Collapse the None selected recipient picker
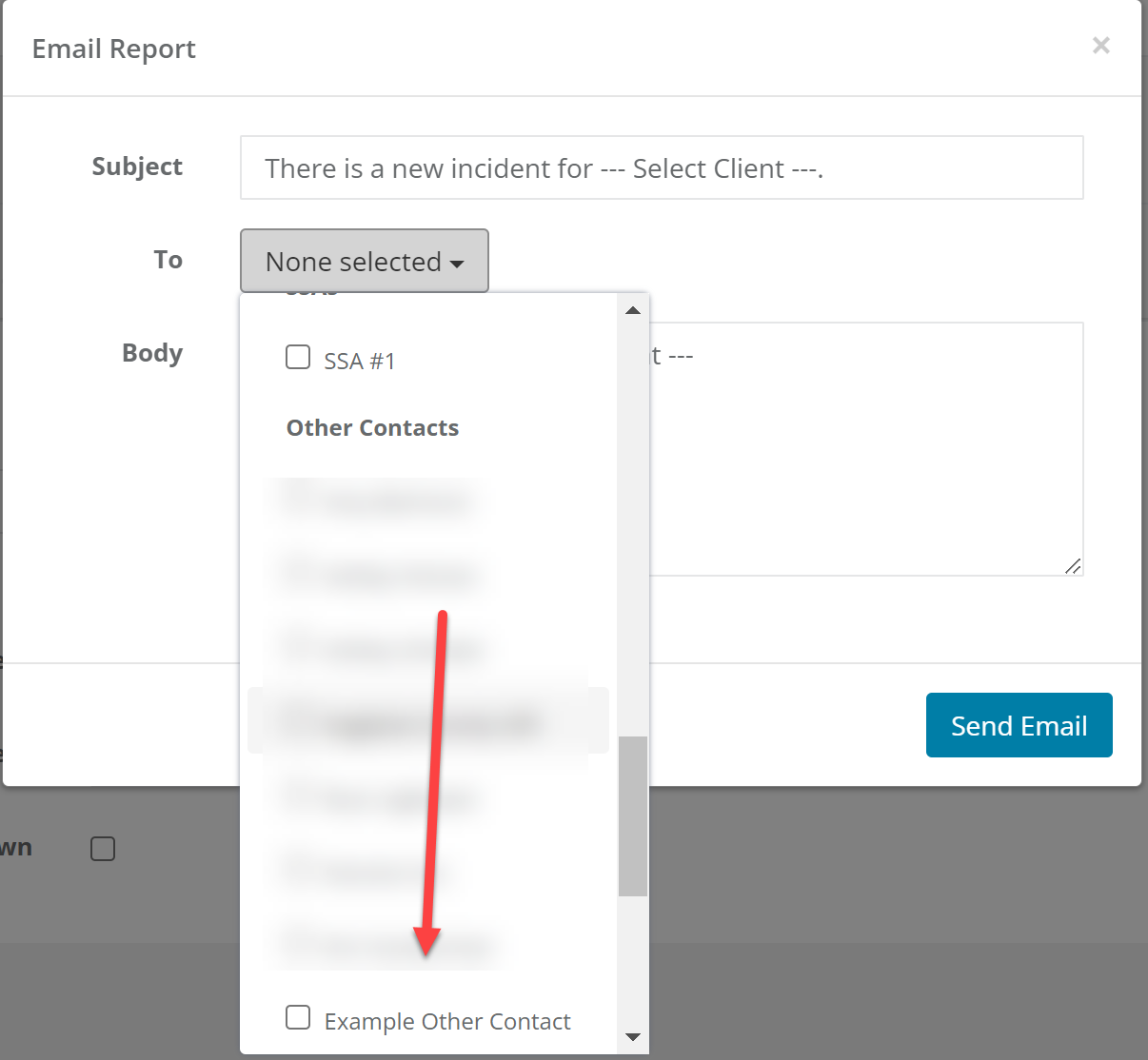This screenshot has width=1148, height=1060. click(364, 261)
